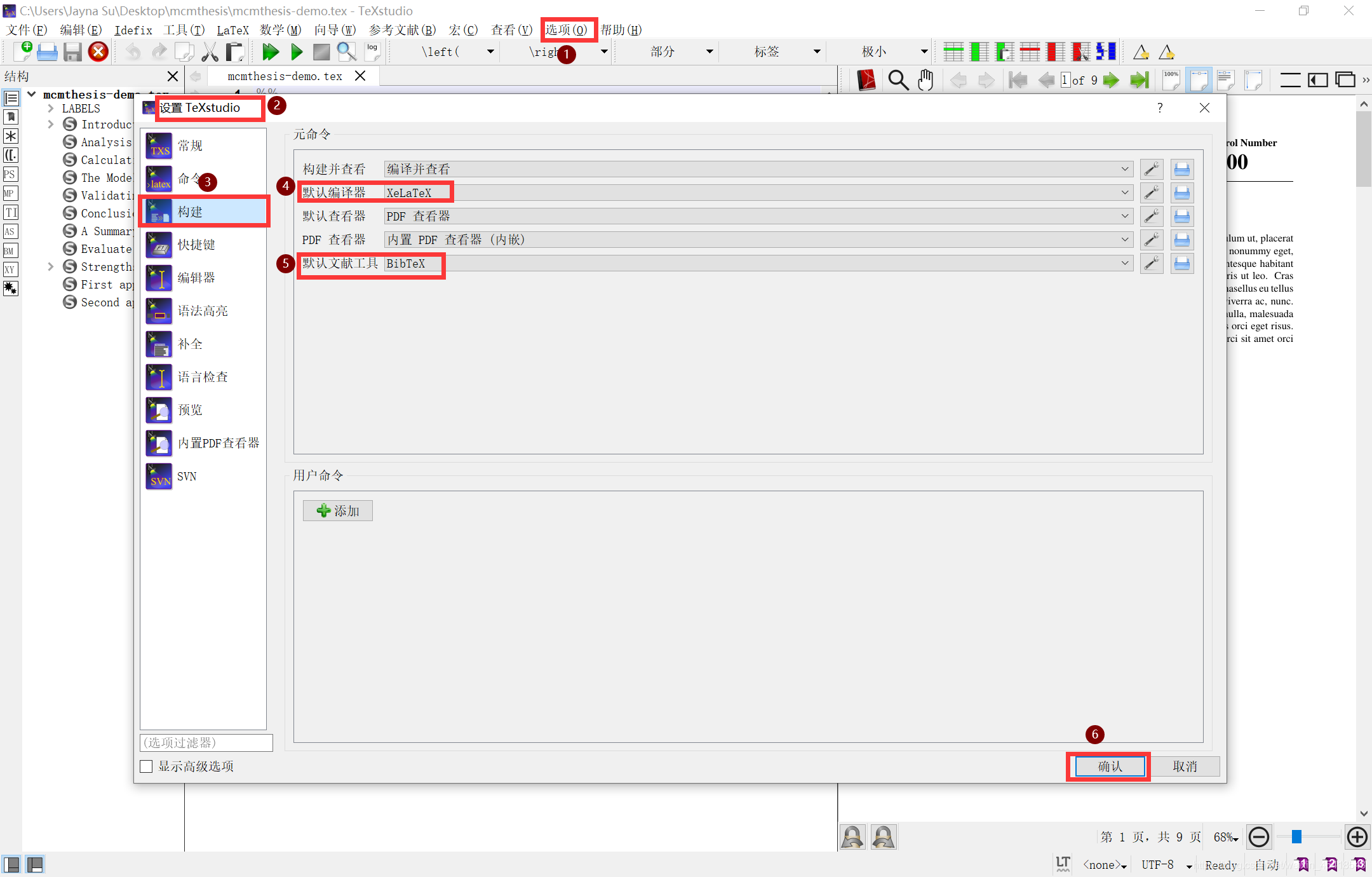
Task: Click the red Acrobat PDF icon in viewer toolbar
Action: point(866,80)
